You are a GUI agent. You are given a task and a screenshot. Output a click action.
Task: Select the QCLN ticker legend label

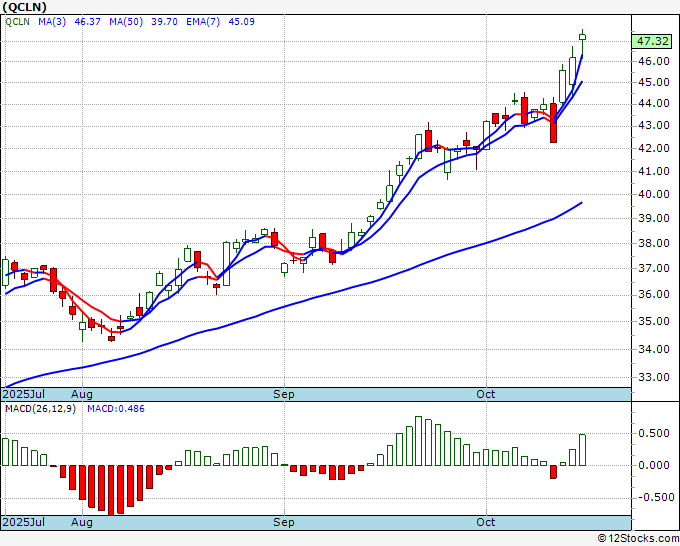click(17, 22)
